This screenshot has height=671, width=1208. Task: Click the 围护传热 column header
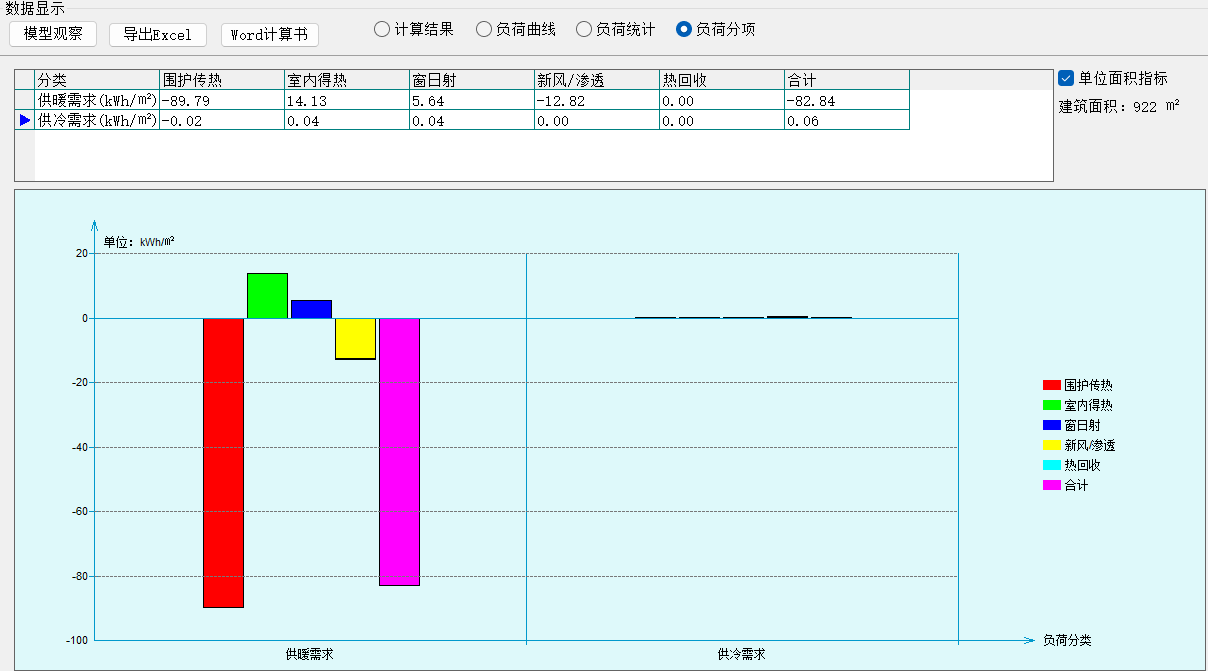click(221, 80)
